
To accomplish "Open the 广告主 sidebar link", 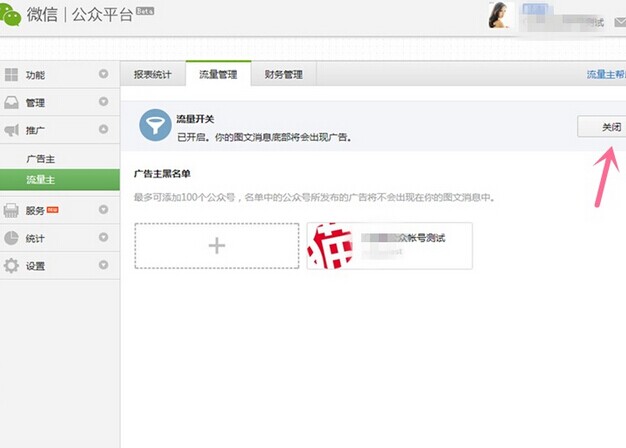I will (x=40, y=158).
